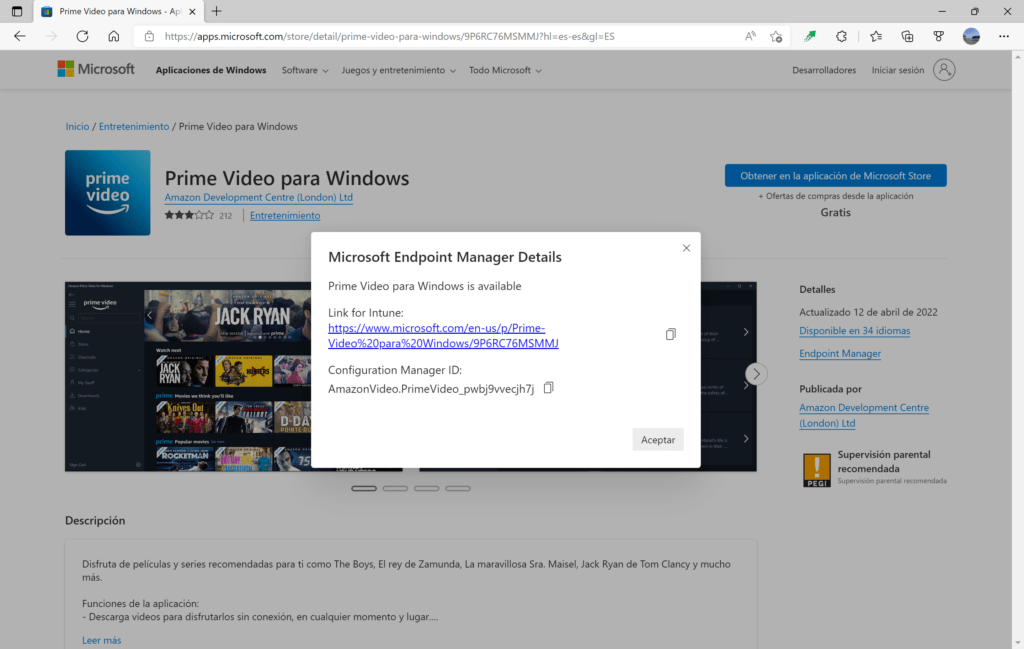
Task: Close the Prime Video para Windows tab
Action: tap(192, 12)
